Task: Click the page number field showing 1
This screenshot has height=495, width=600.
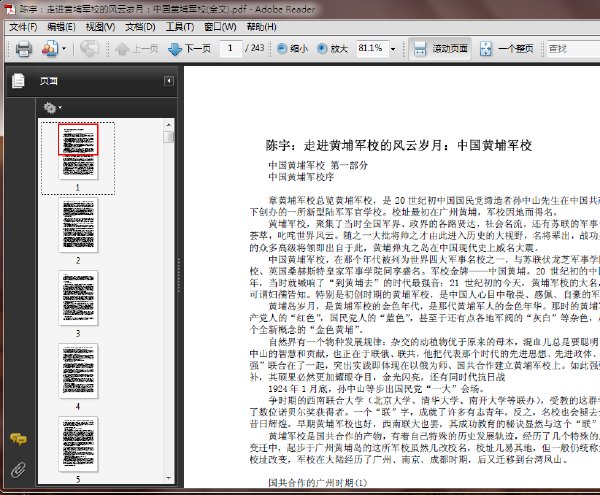Action: (230, 48)
